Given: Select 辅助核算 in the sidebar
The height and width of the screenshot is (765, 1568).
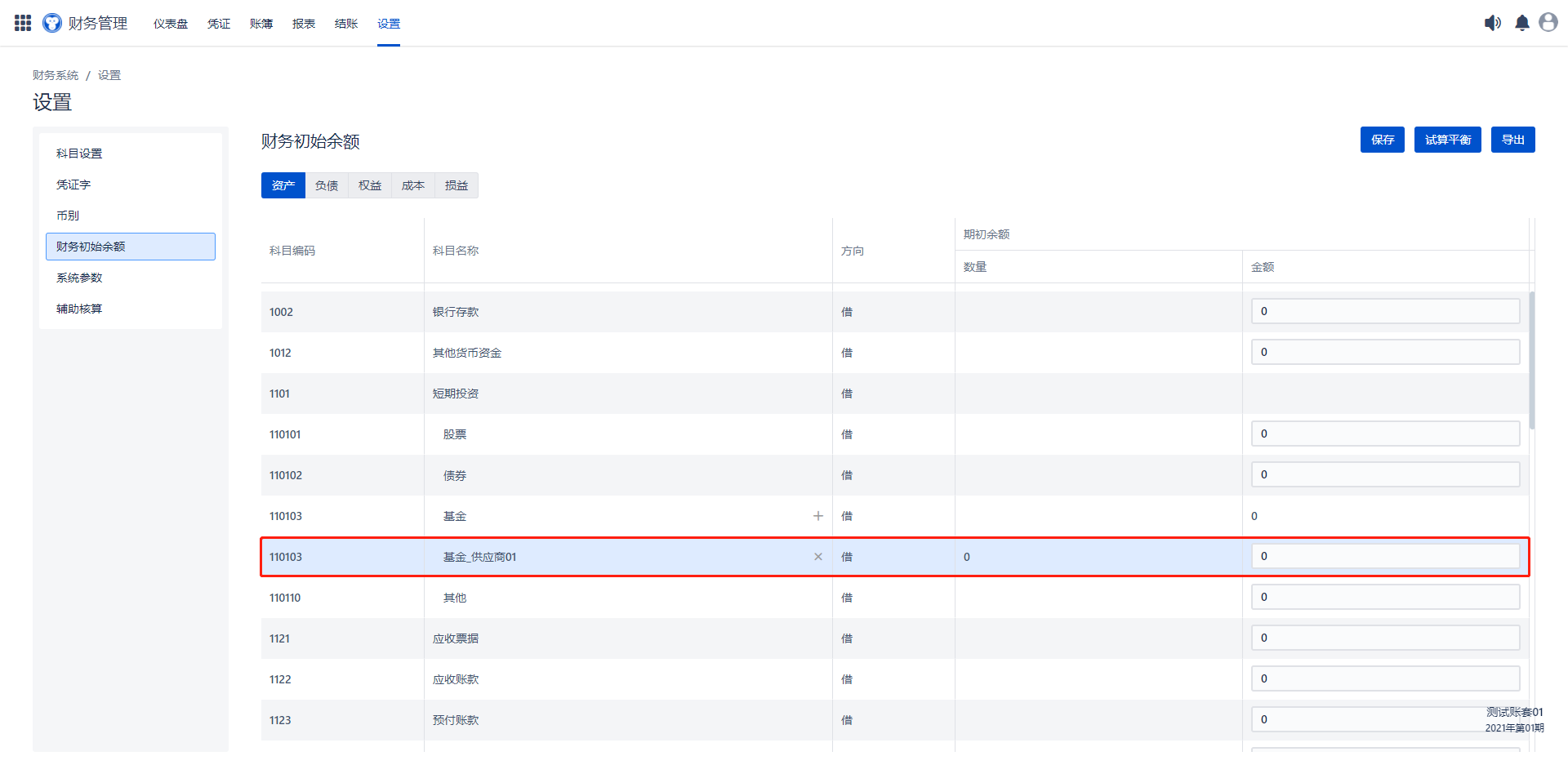Looking at the screenshot, I should (131, 309).
